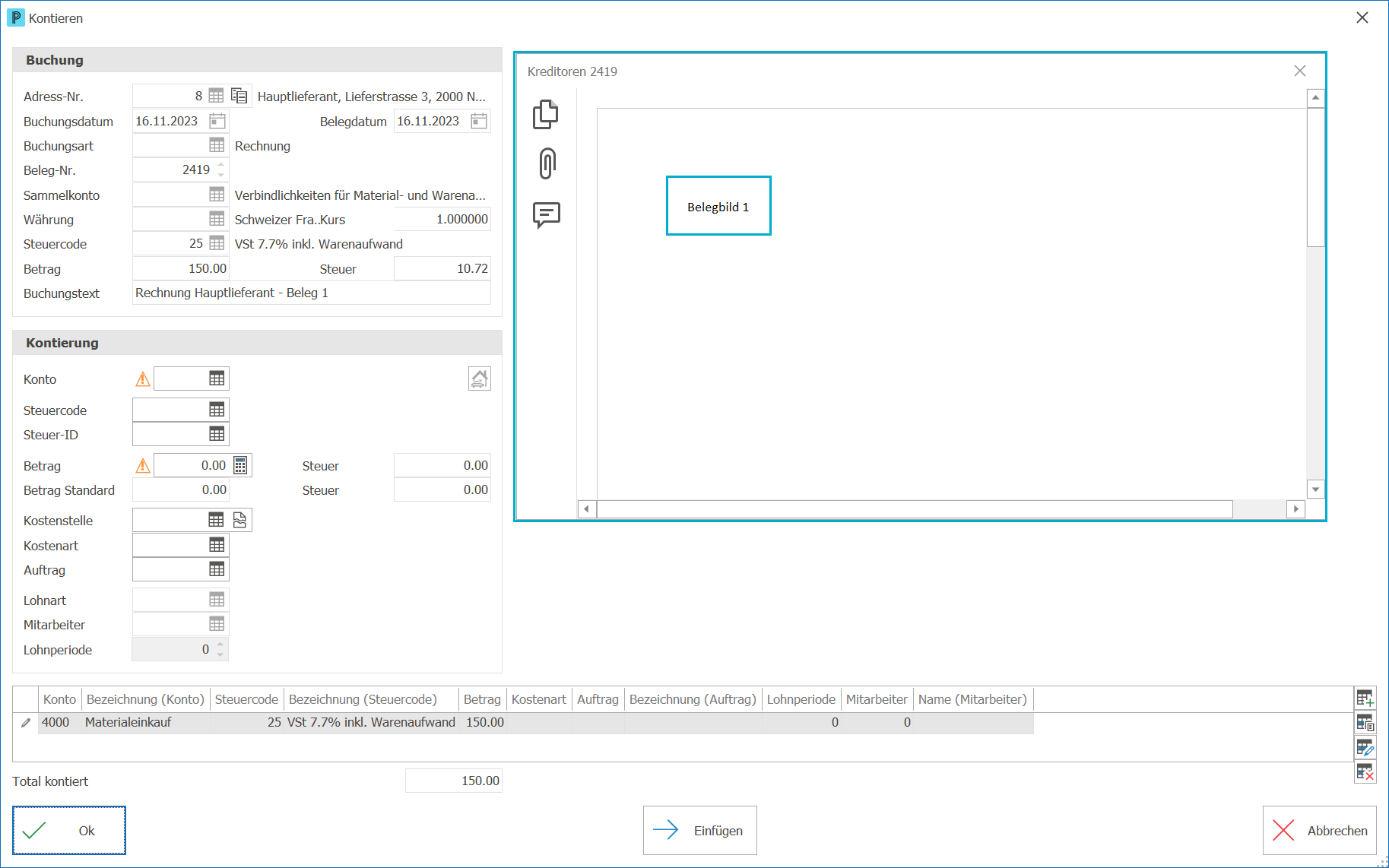Click the Total kontiert field showing 150.00
Screen dimensions: 1389x868
(454, 781)
